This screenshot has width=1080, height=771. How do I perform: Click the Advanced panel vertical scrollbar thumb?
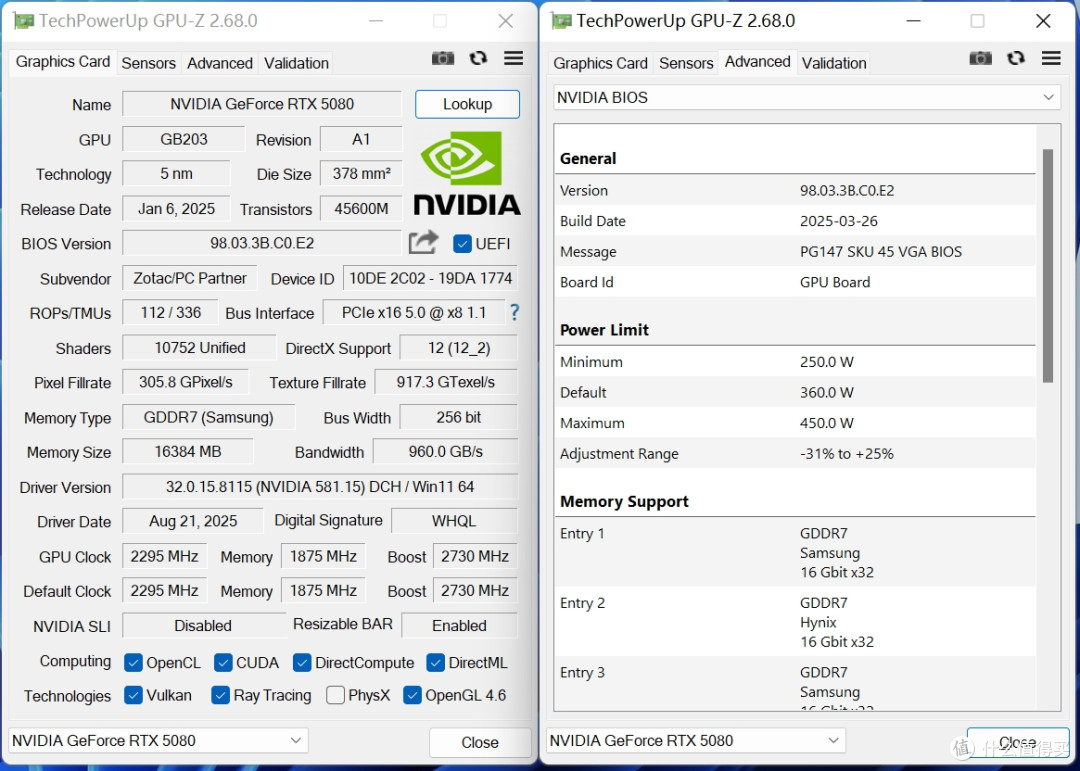[1048, 266]
